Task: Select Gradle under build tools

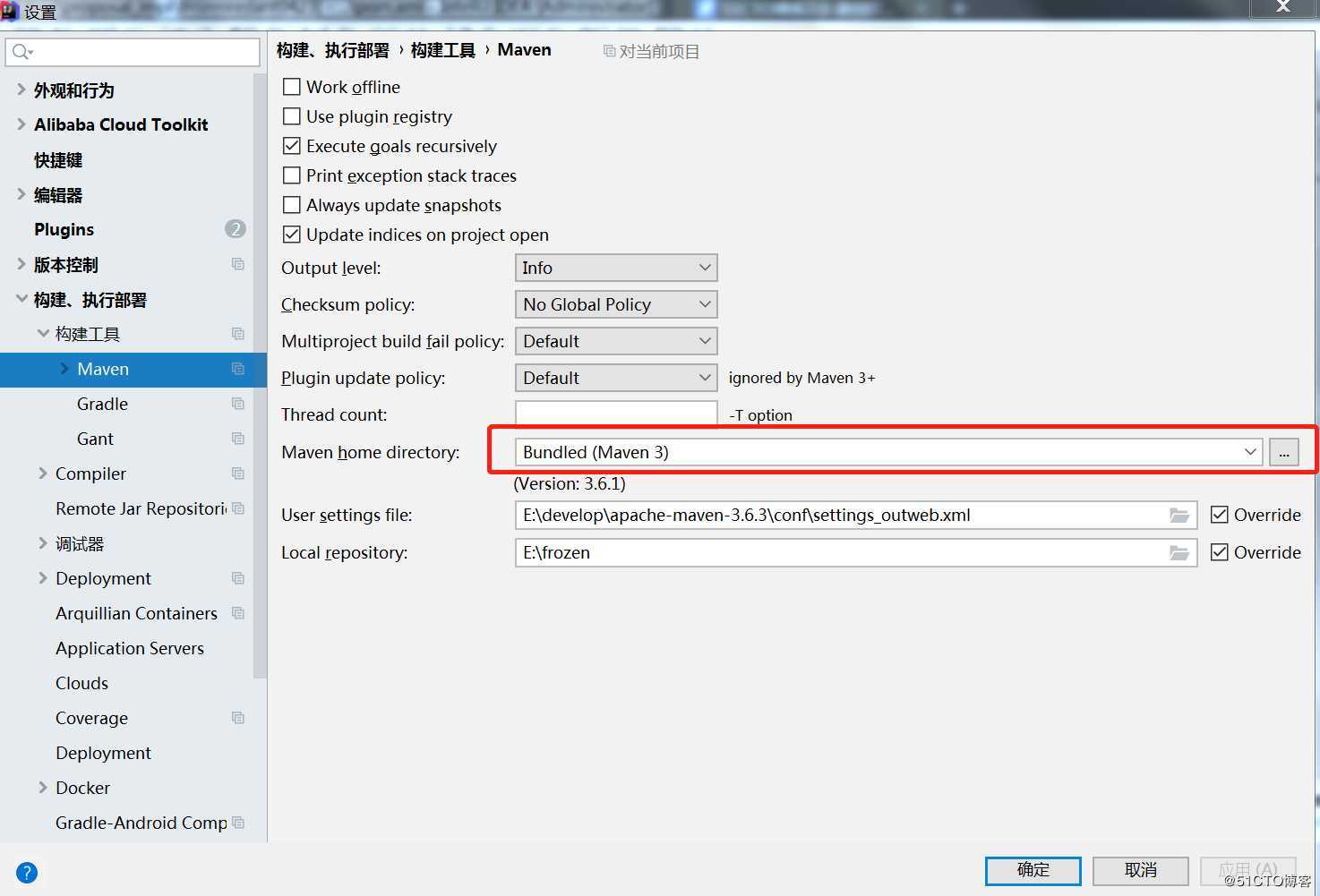Action: tap(102, 404)
